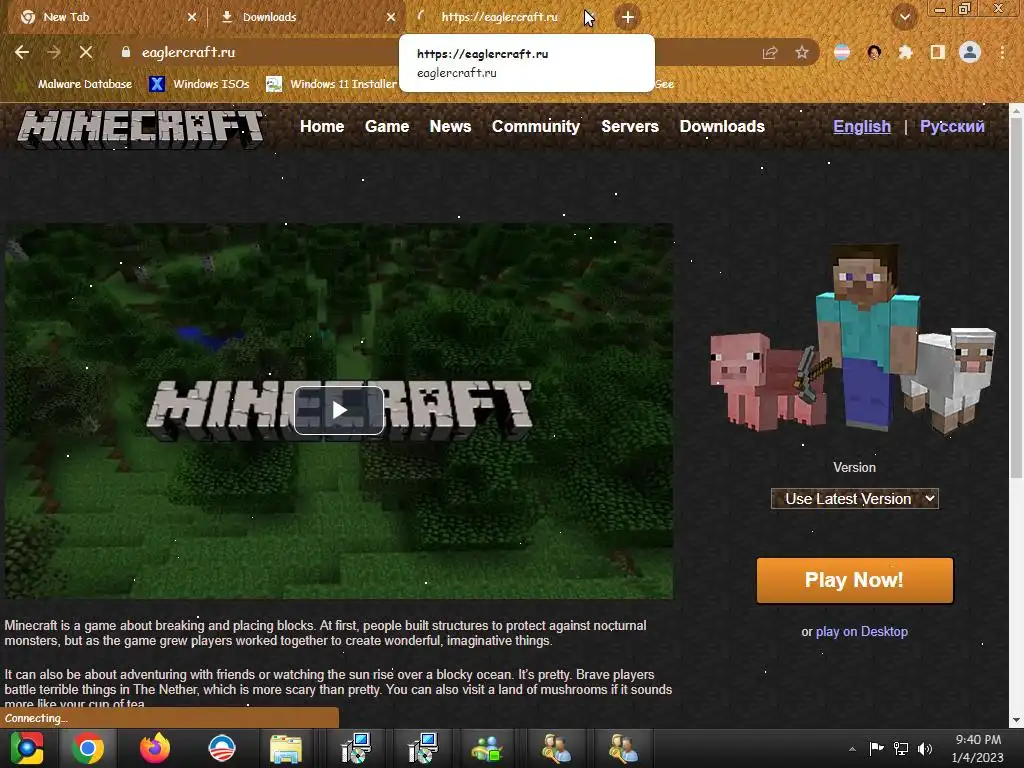Open the Servers menu item

630,127
